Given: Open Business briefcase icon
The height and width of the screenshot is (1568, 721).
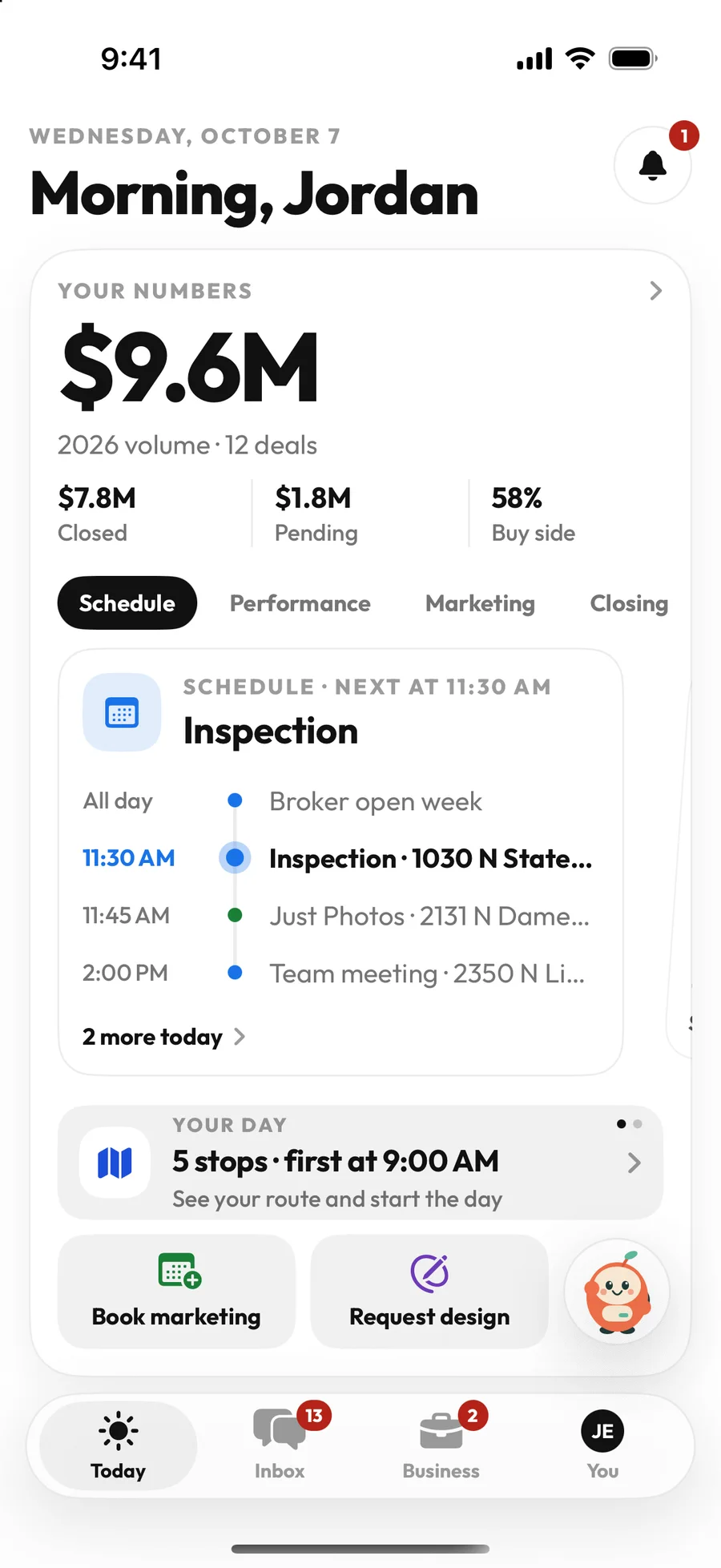Looking at the screenshot, I should tap(441, 1431).
